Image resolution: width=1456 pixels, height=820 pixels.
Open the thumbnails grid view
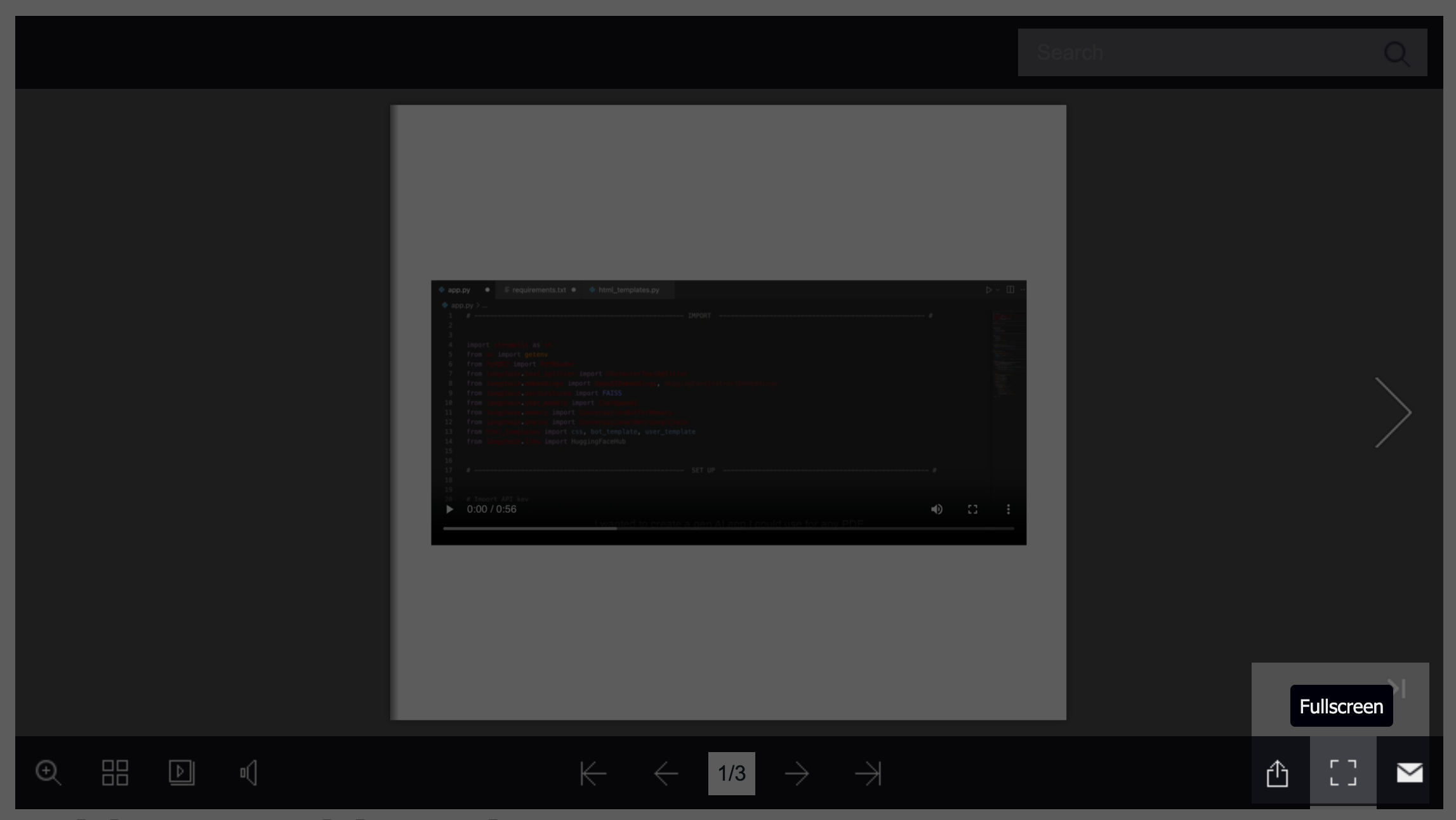[x=115, y=772]
